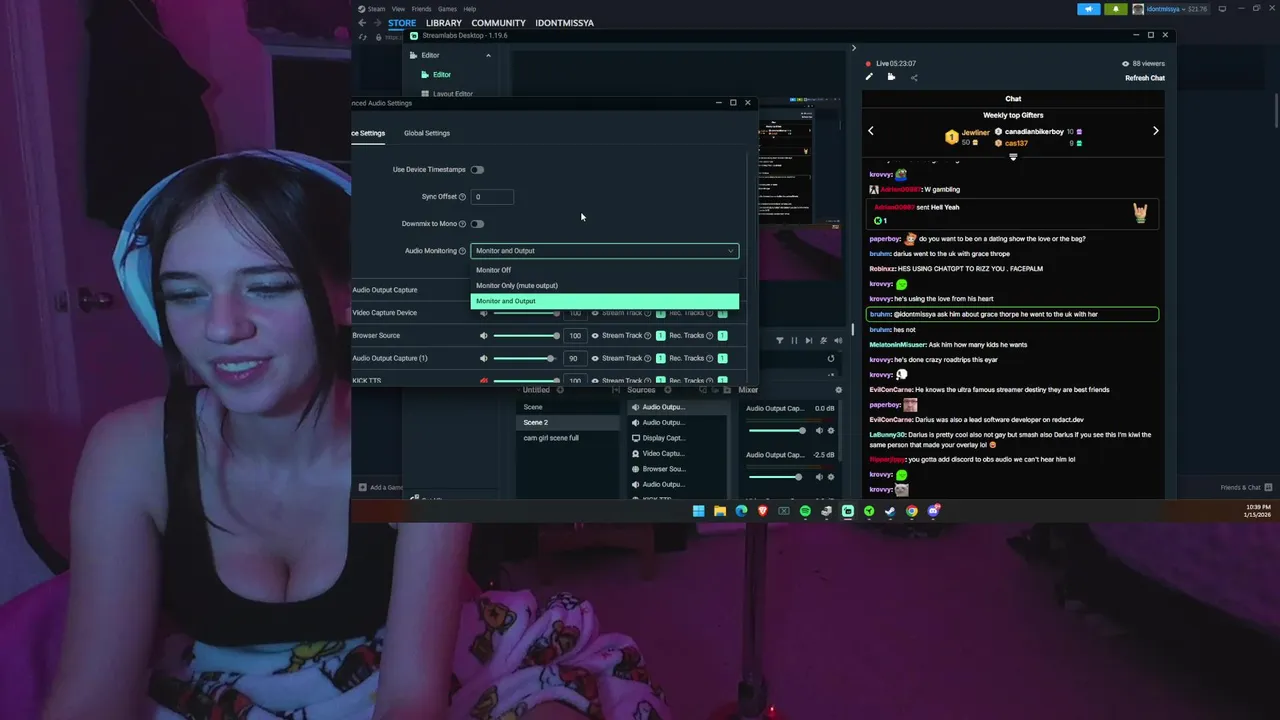Open Spotify from the taskbar
The image size is (1280, 720).
[x=805, y=511]
